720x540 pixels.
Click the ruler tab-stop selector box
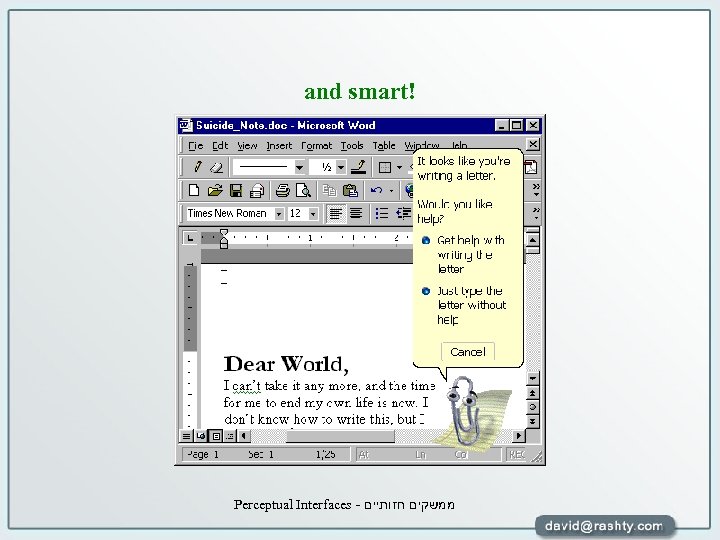point(190,238)
